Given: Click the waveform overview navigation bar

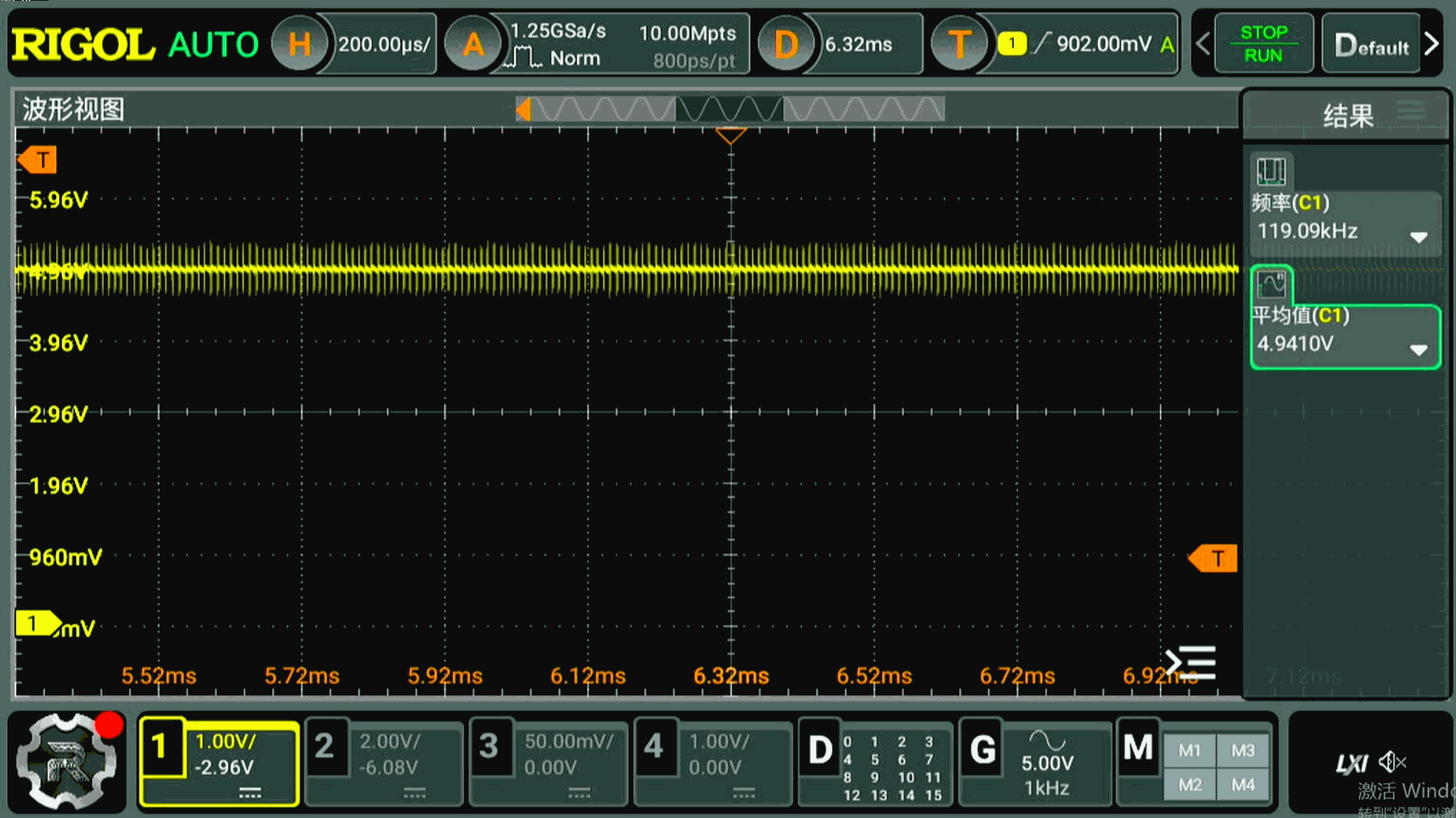Looking at the screenshot, I should pos(728,109).
